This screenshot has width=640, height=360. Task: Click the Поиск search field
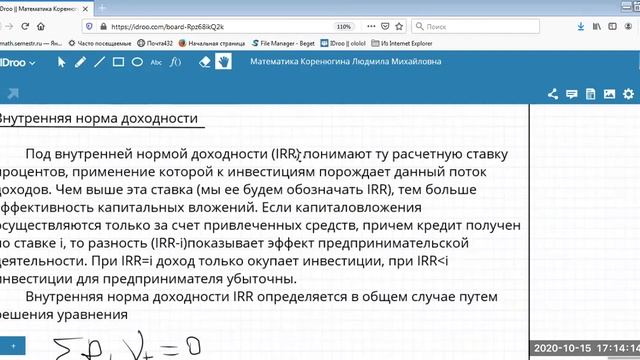476,27
